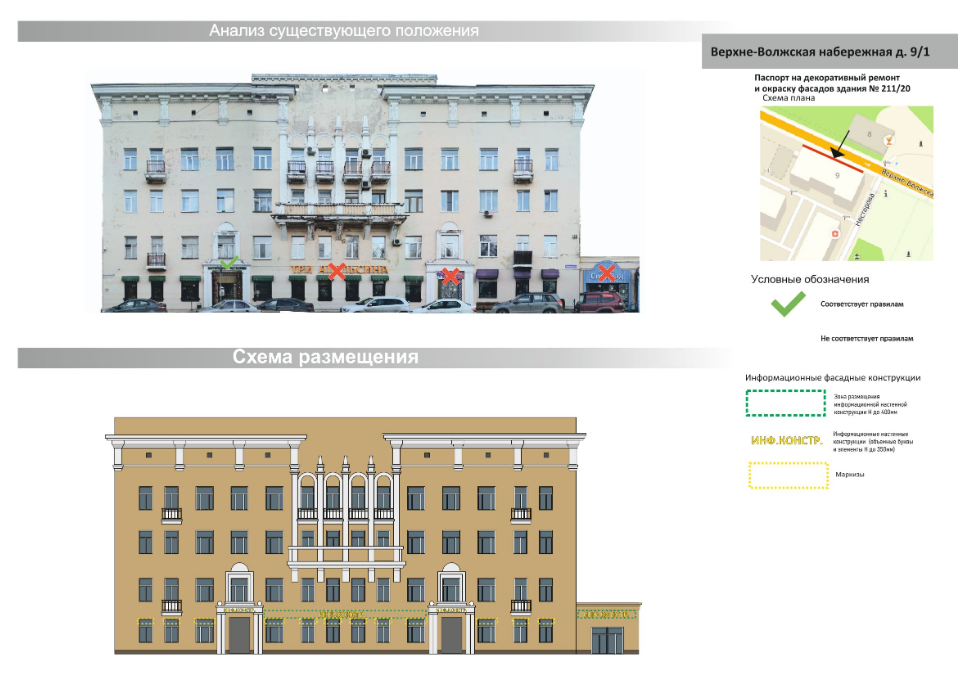Click the large green checkmark in the legend
This screenshot has width=977, height=682.
(788, 303)
